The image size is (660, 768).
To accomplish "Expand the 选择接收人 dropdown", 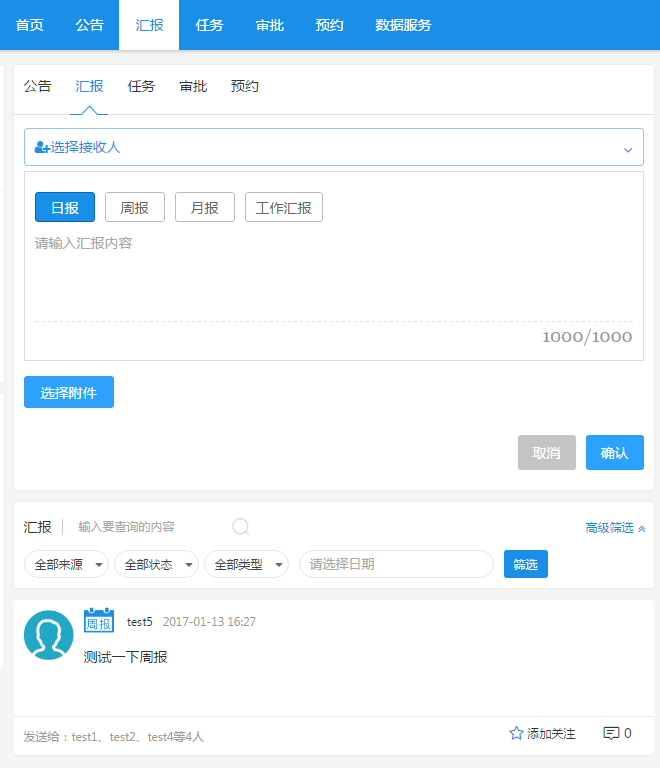I will 334,147.
